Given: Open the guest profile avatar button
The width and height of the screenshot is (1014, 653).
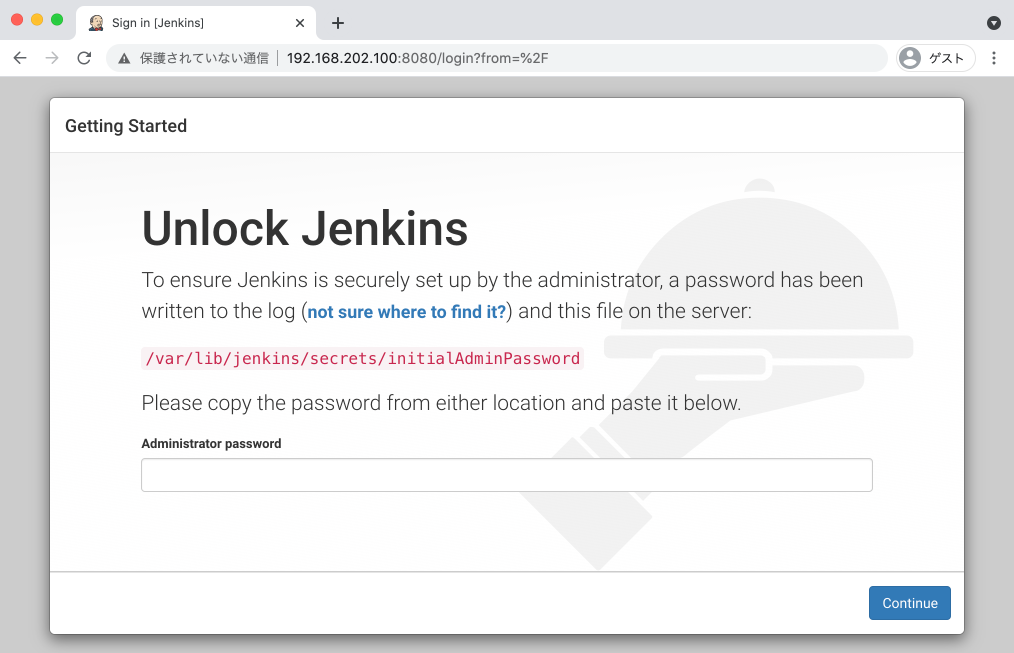Looking at the screenshot, I should tap(935, 58).
